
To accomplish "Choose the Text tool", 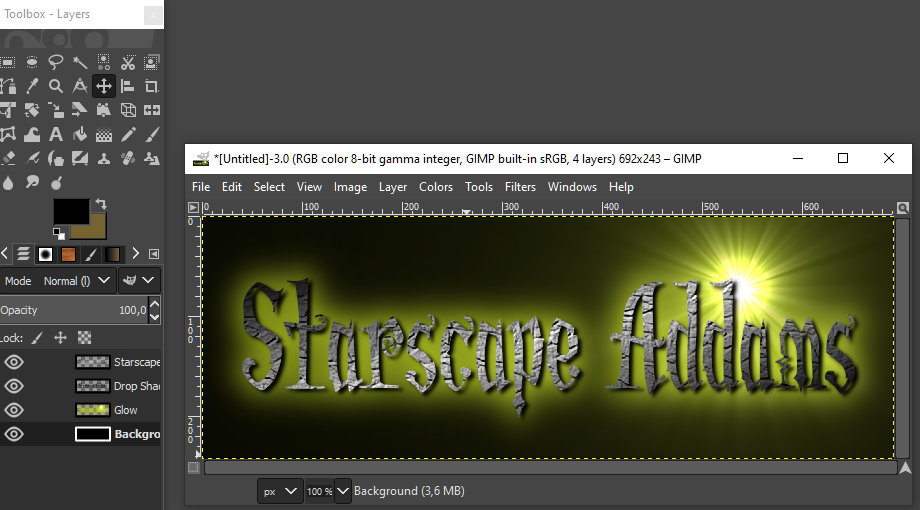I will tap(56, 134).
